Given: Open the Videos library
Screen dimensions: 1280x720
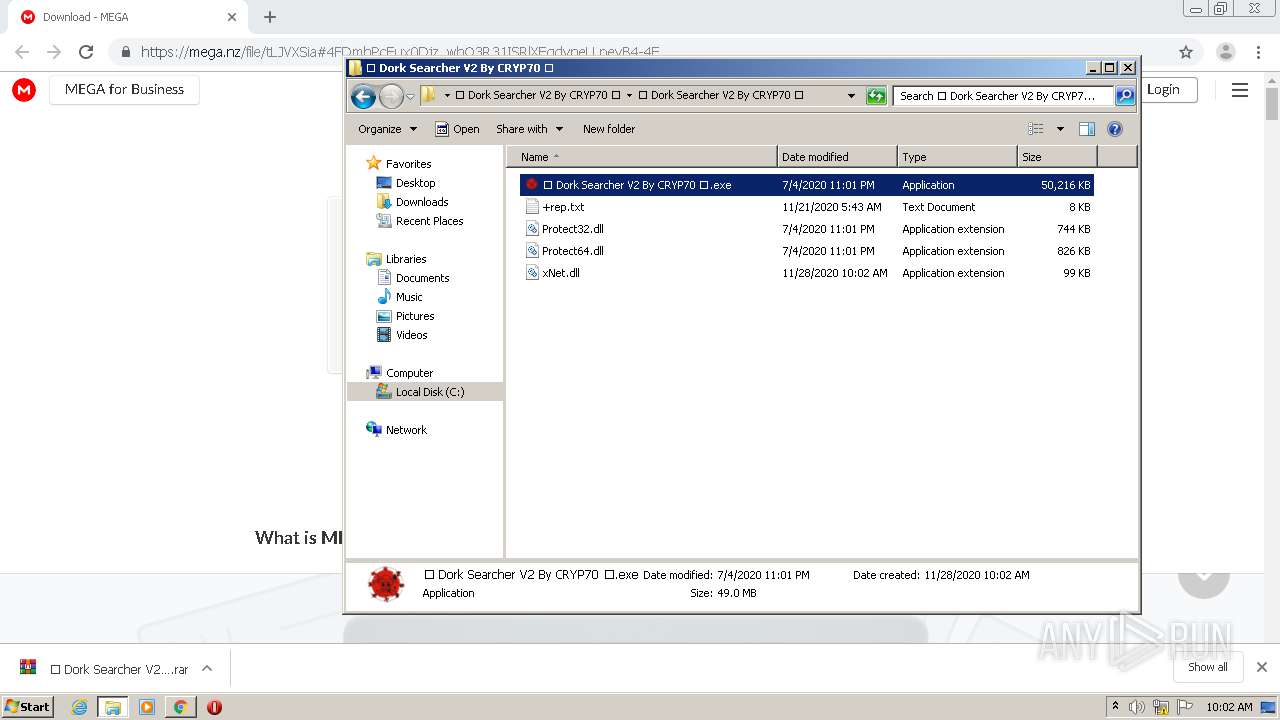Looking at the screenshot, I should coord(411,335).
